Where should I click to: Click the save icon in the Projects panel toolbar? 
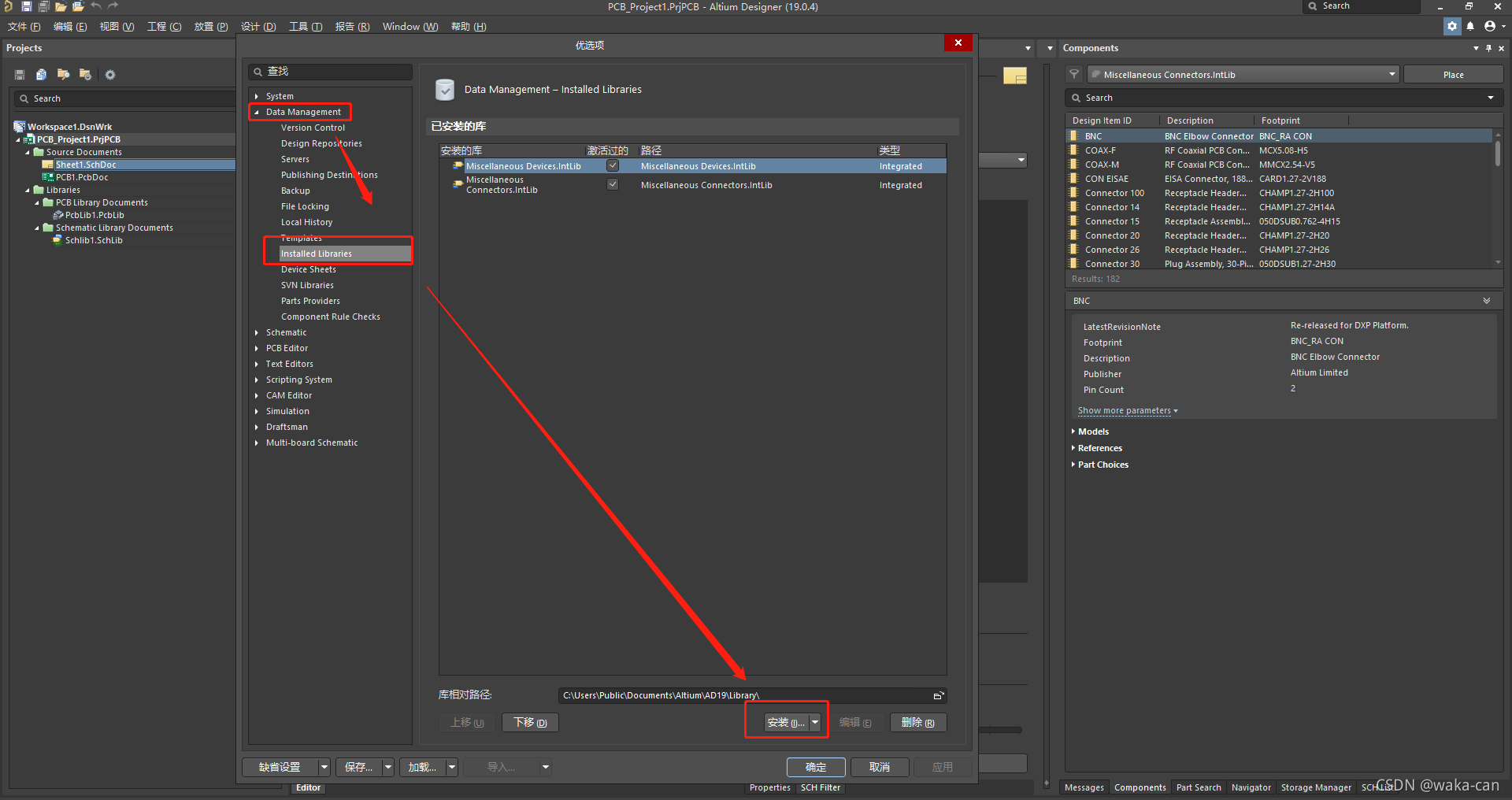pos(20,75)
